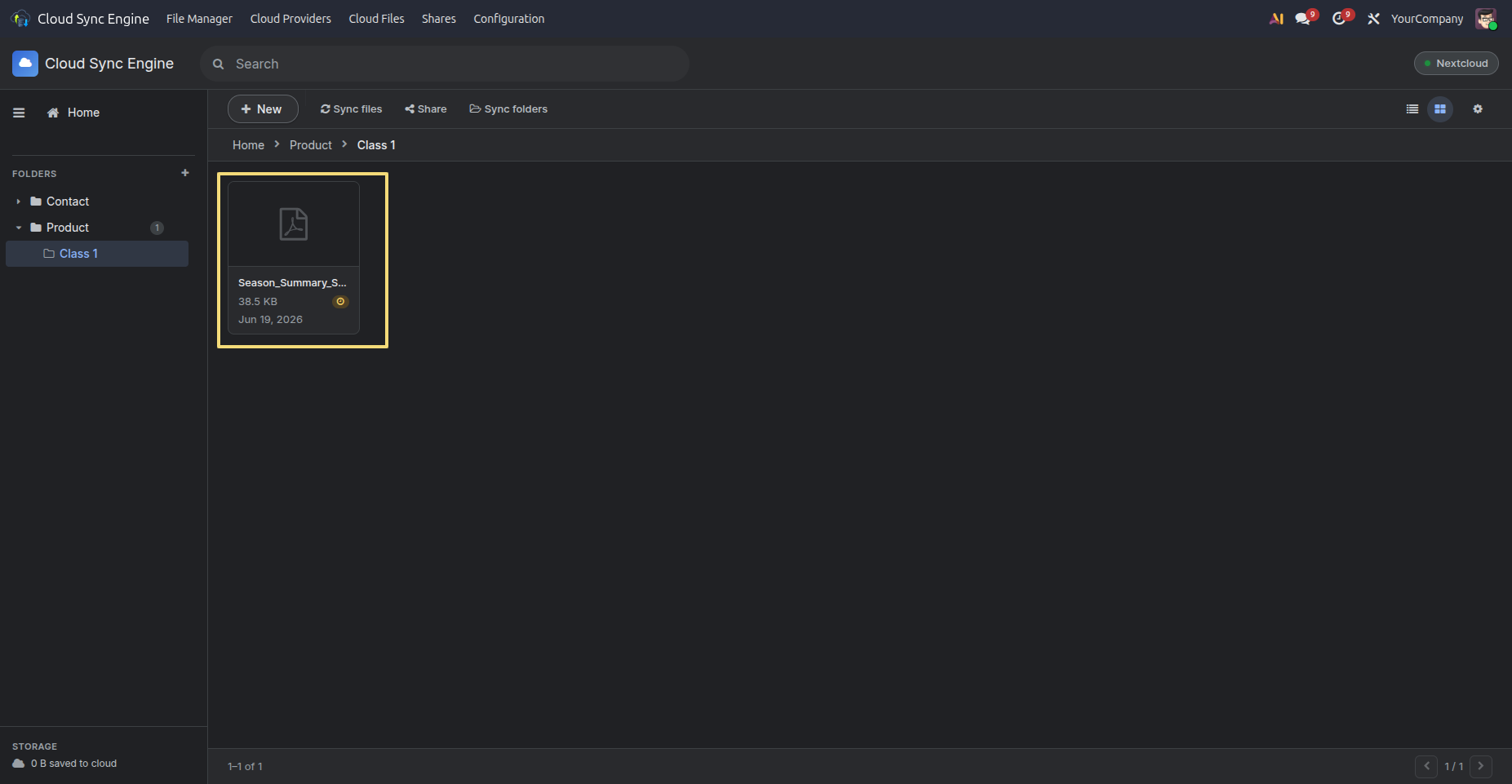The width and height of the screenshot is (1512, 784).
Task: Click the main apps menu icon
Action: click(x=20, y=19)
